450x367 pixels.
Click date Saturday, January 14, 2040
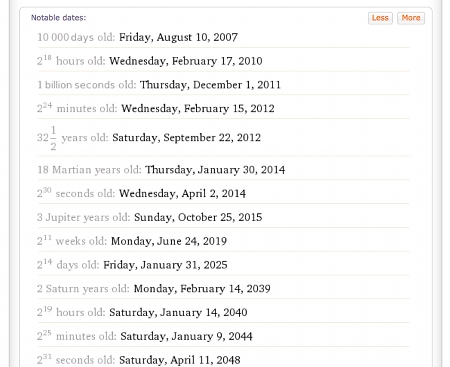click(x=178, y=312)
